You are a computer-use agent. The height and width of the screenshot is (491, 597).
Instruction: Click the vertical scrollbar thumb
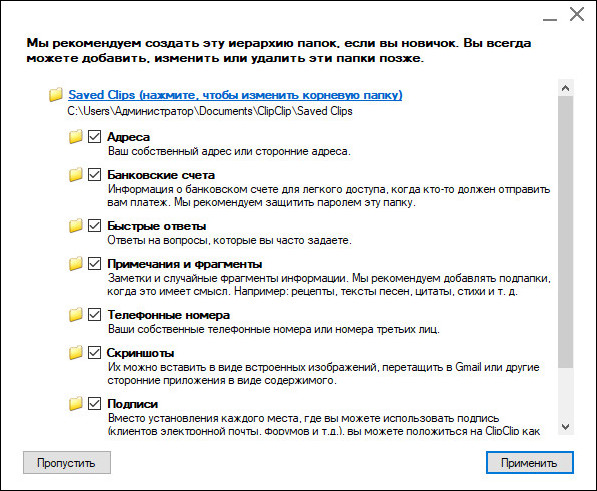(x=565, y=232)
